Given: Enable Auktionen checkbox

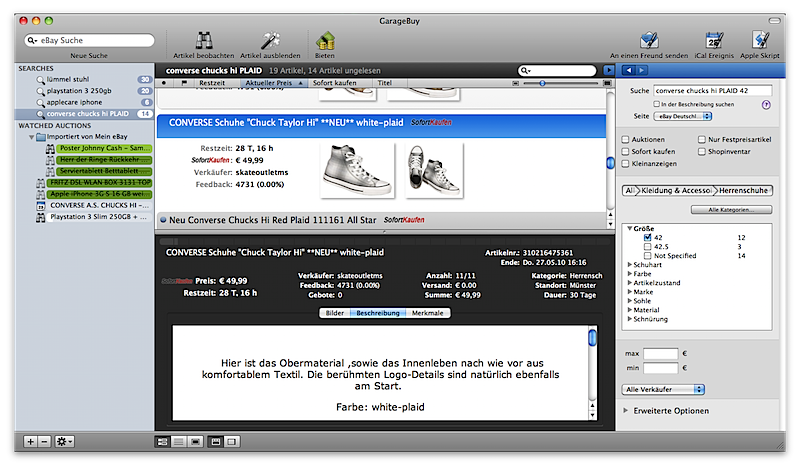Looking at the screenshot, I should [x=626, y=139].
